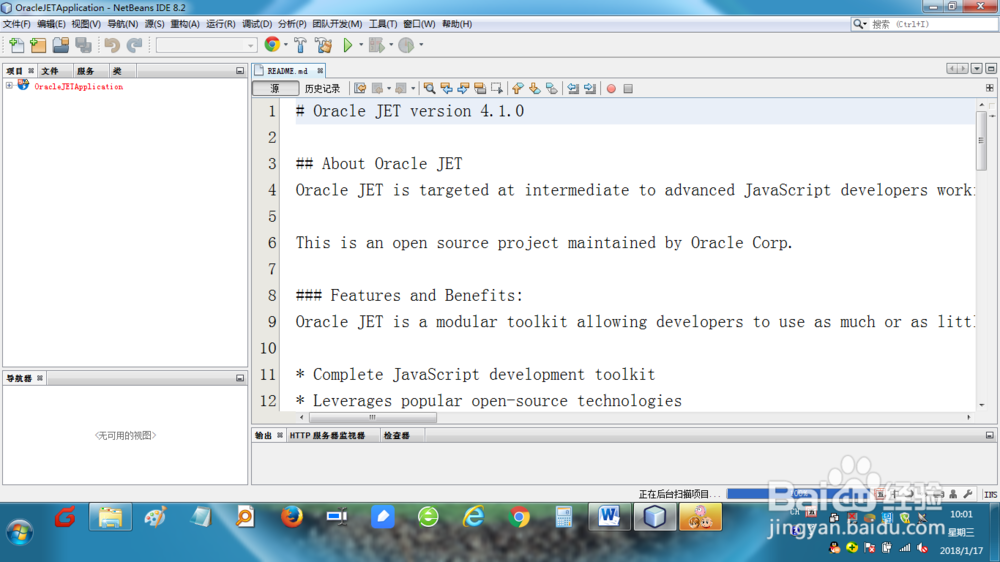Viewport: 1000px width, 562px height.
Task: Click the Clean and Build icon
Action: coord(324,45)
